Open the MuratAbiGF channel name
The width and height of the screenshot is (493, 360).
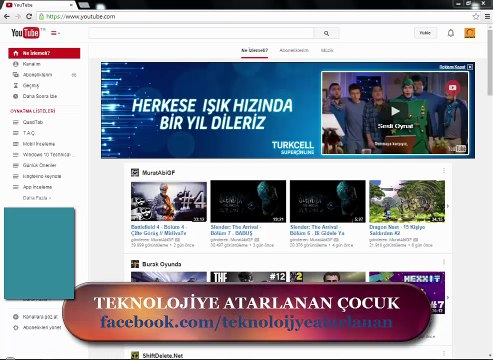[158, 173]
